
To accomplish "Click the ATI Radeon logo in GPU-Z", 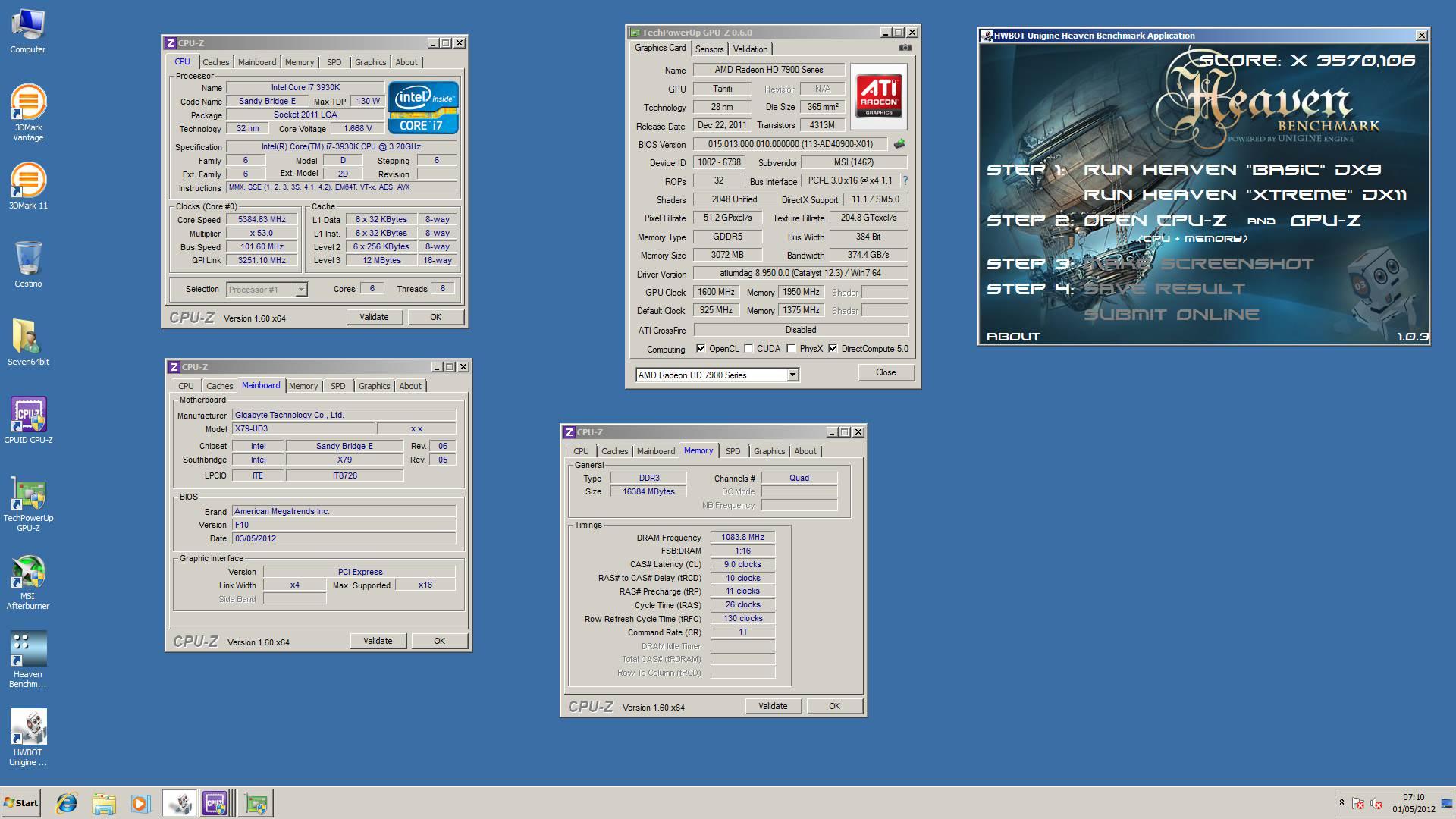I will (879, 96).
